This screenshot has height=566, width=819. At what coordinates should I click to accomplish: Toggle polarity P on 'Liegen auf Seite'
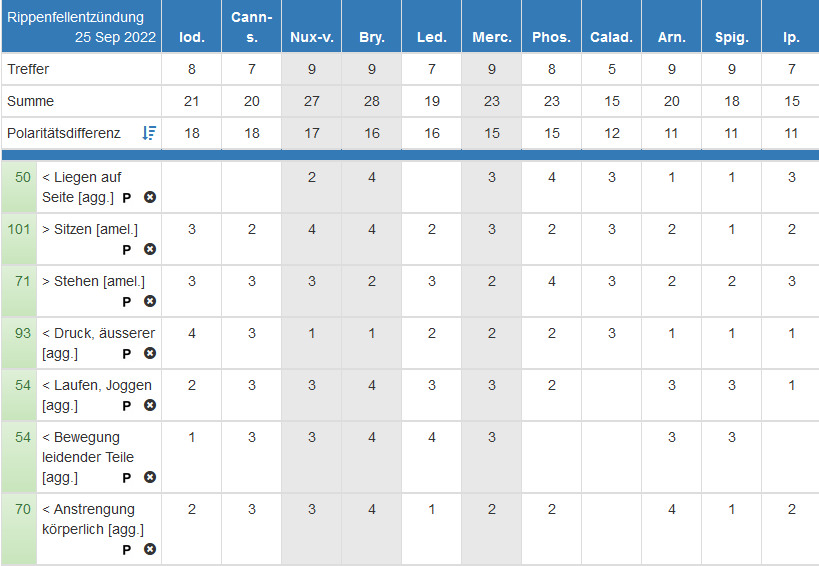pyautogui.click(x=127, y=197)
